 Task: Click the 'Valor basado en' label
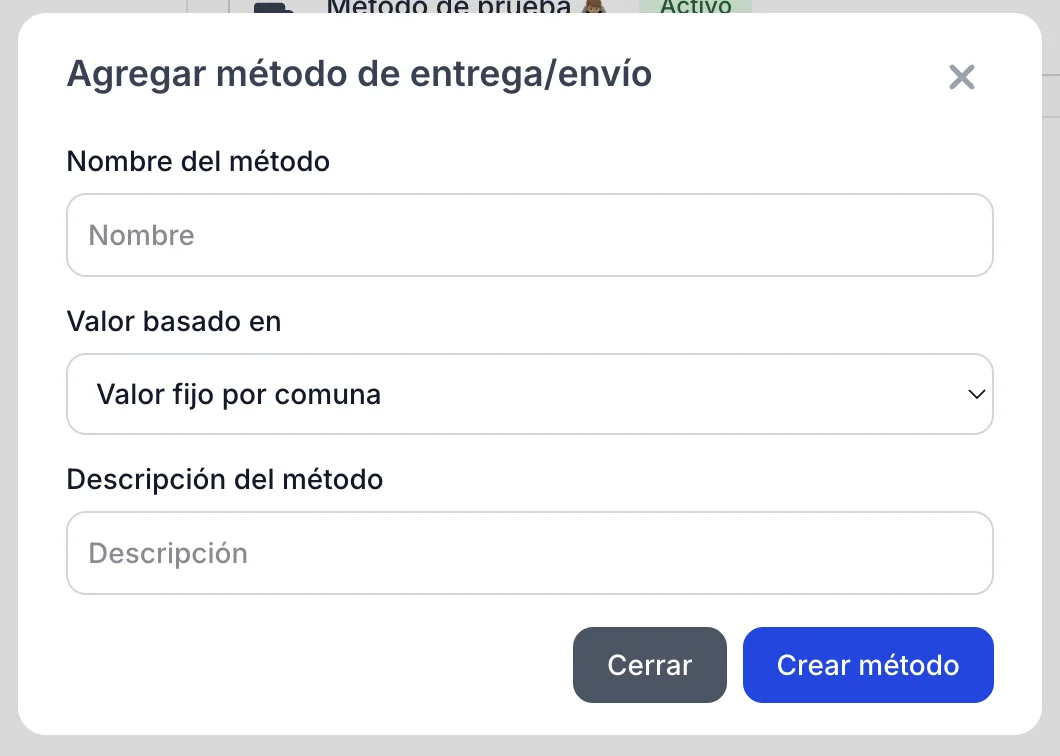[x=174, y=321]
